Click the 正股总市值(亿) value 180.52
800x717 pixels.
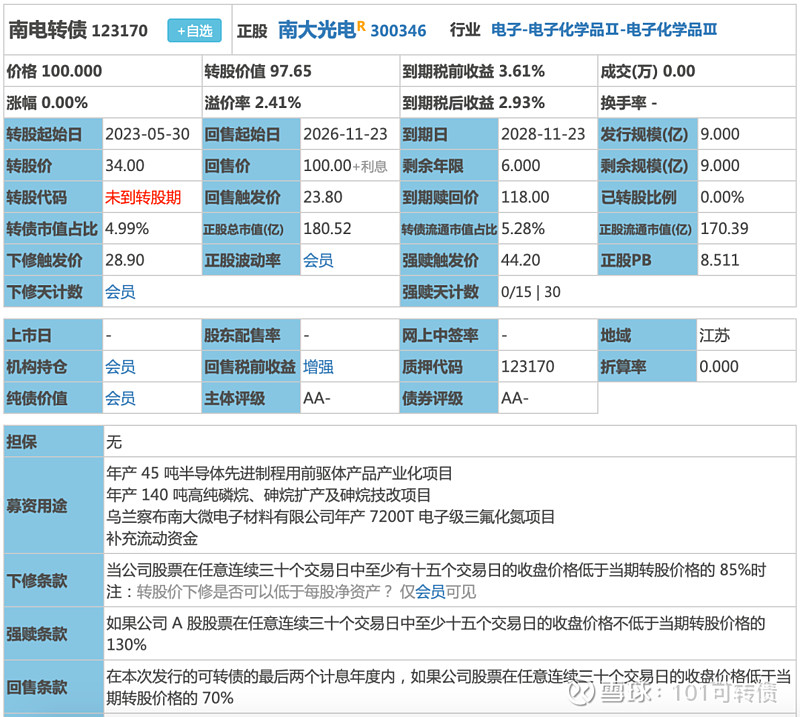coord(327,229)
